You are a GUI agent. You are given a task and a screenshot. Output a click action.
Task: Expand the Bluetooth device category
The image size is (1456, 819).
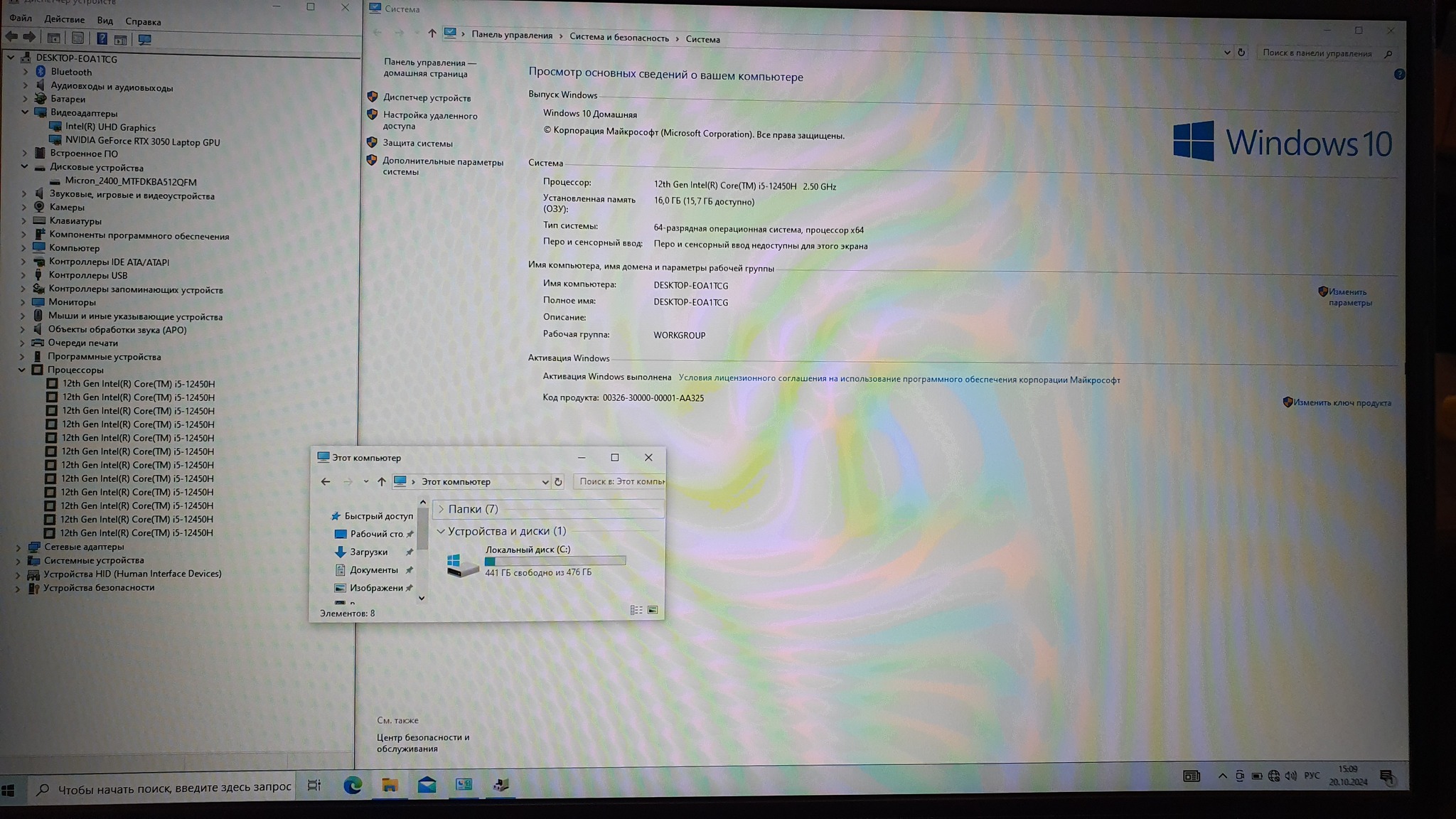(26, 72)
